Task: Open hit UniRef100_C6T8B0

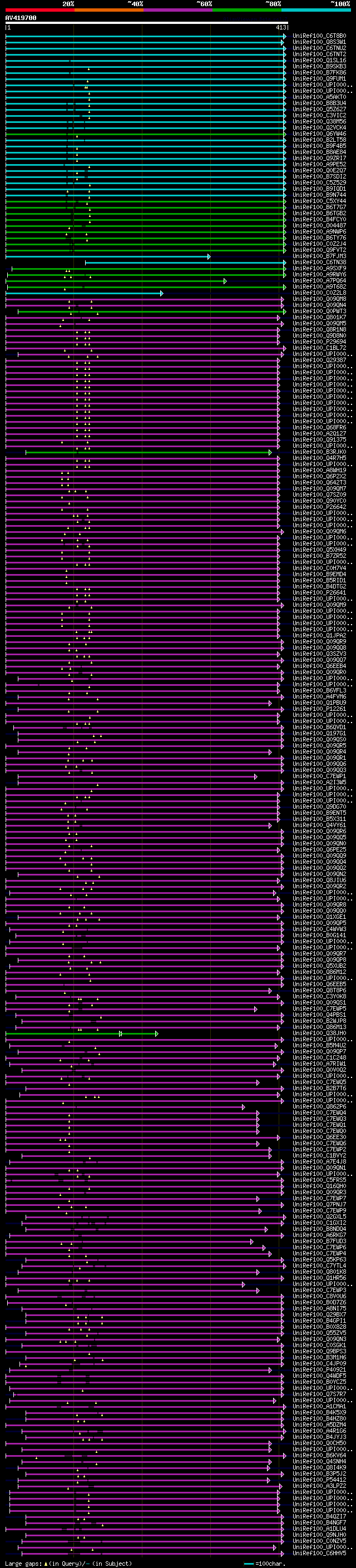Action: point(319,37)
